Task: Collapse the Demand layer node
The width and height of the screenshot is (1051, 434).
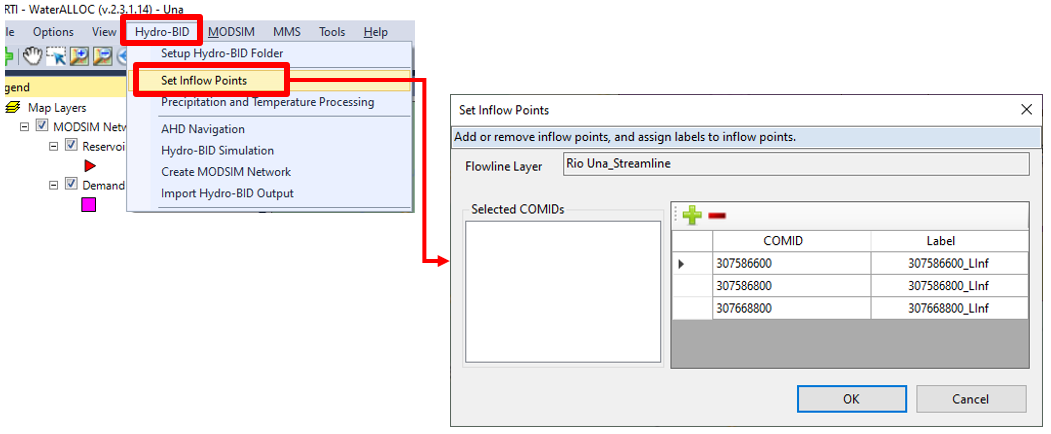Action: [x=54, y=184]
